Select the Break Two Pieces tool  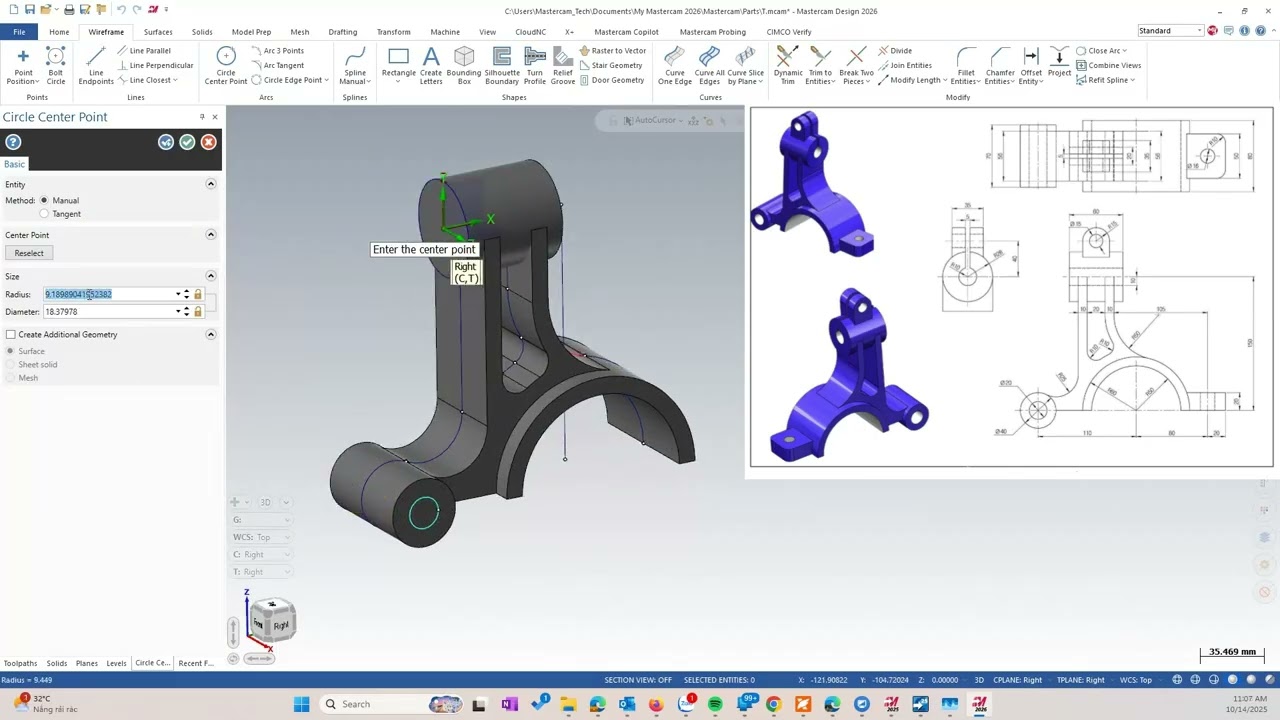(x=856, y=65)
